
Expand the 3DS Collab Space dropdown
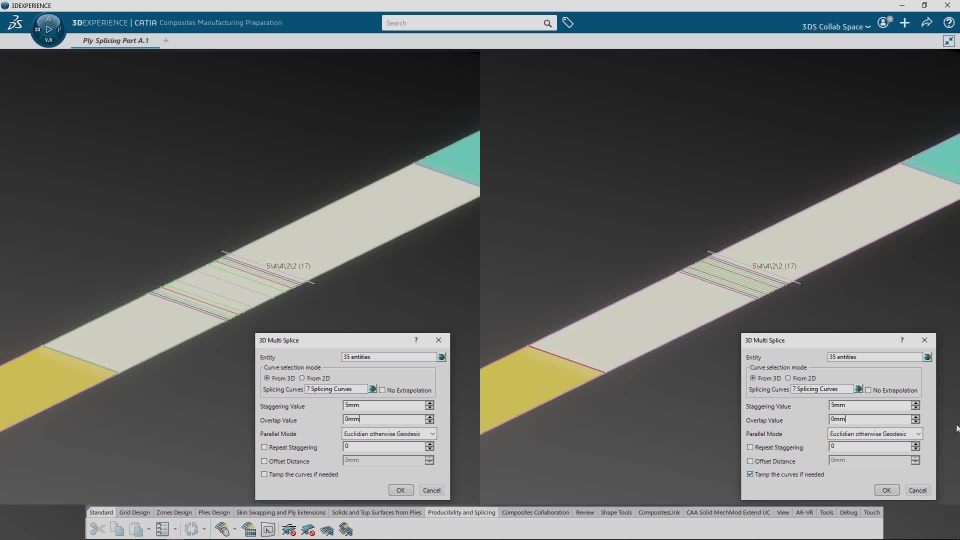836,26
